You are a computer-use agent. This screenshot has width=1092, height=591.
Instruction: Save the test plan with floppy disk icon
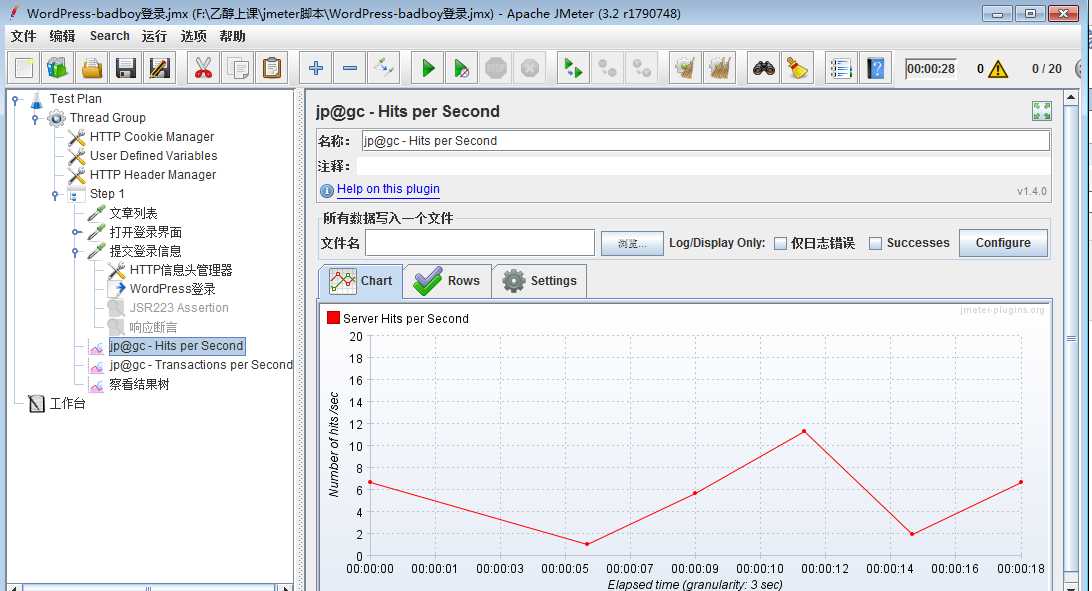click(126, 68)
